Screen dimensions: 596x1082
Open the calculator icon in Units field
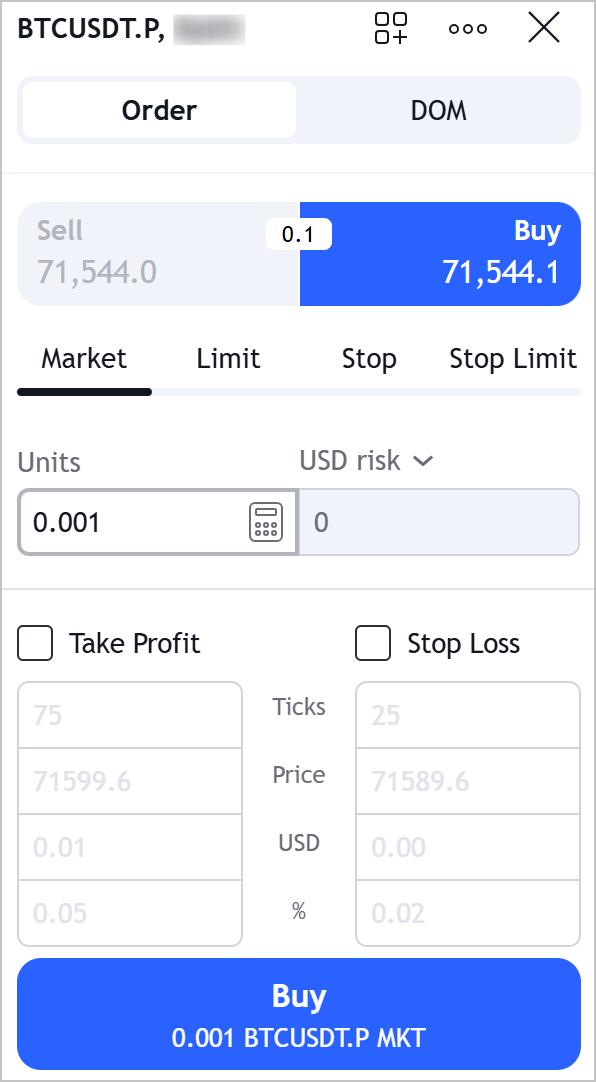[266, 522]
